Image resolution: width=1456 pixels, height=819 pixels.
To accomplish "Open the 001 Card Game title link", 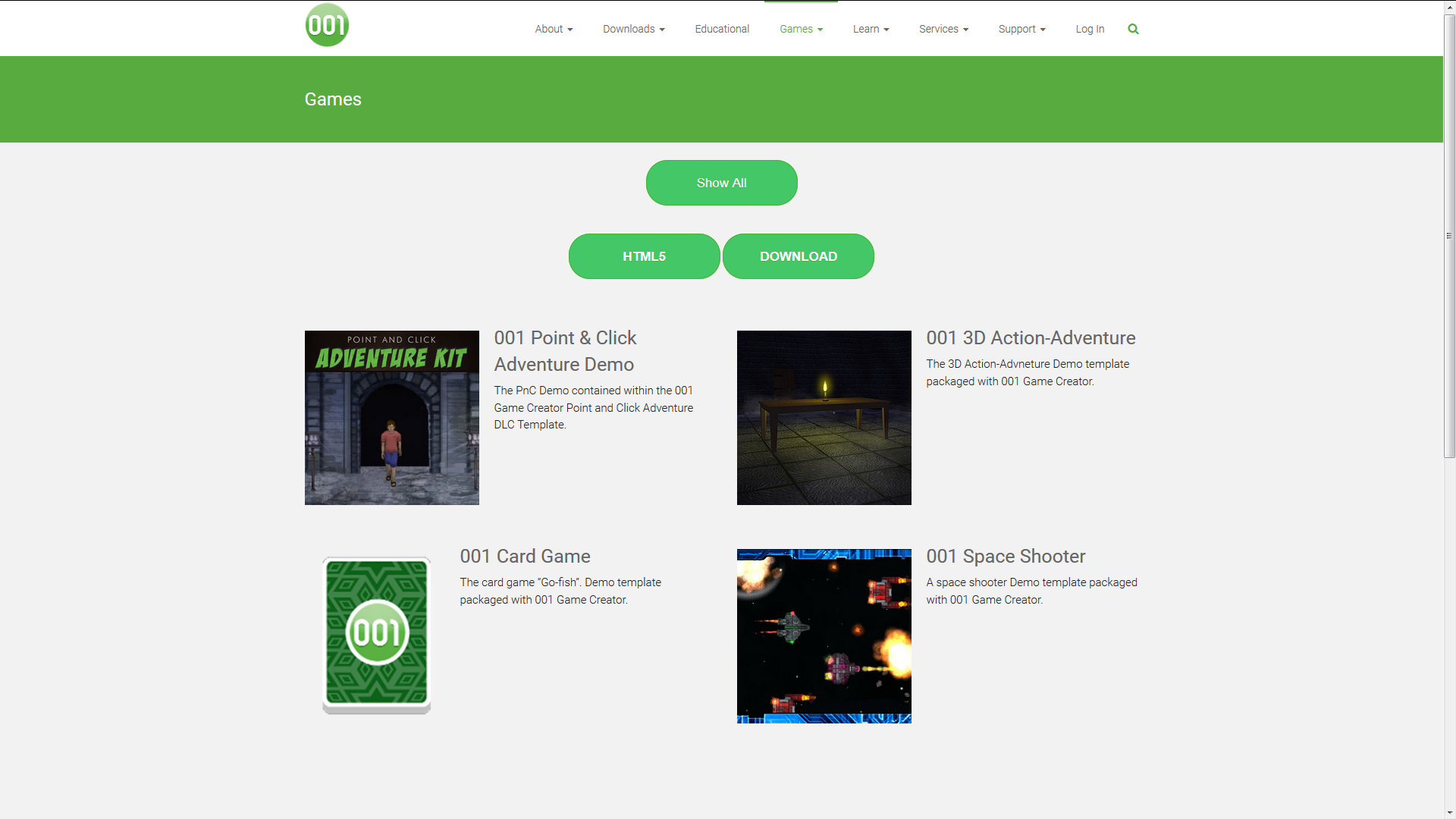I will click(x=526, y=557).
